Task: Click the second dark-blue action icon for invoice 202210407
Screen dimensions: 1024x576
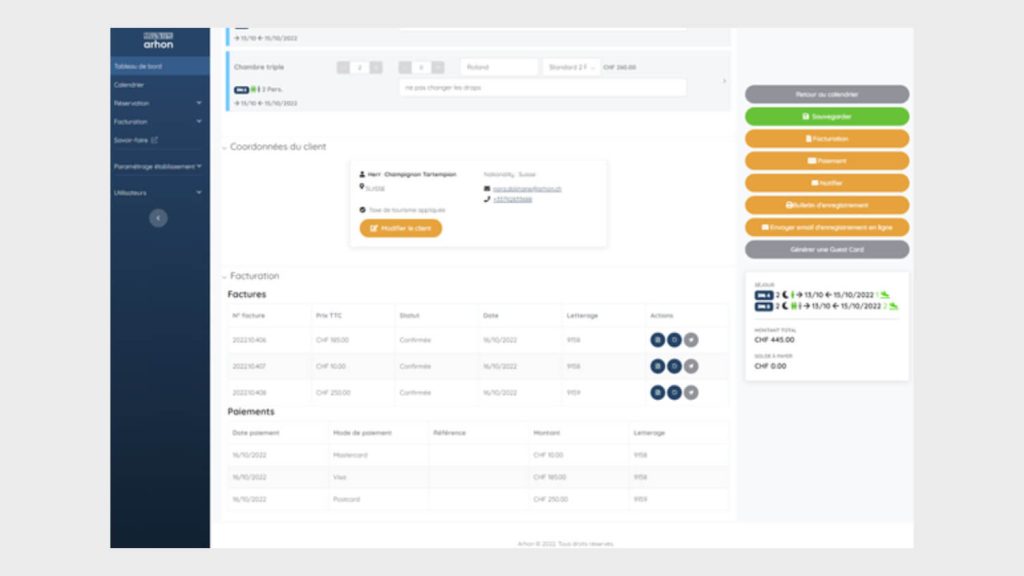Action: pyautogui.click(x=674, y=366)
